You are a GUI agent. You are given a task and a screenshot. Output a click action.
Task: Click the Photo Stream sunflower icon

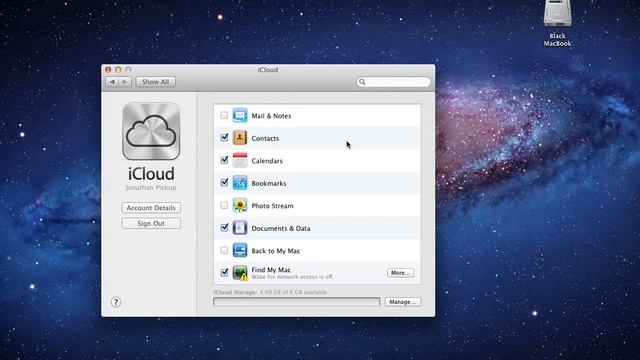[240, 205]
